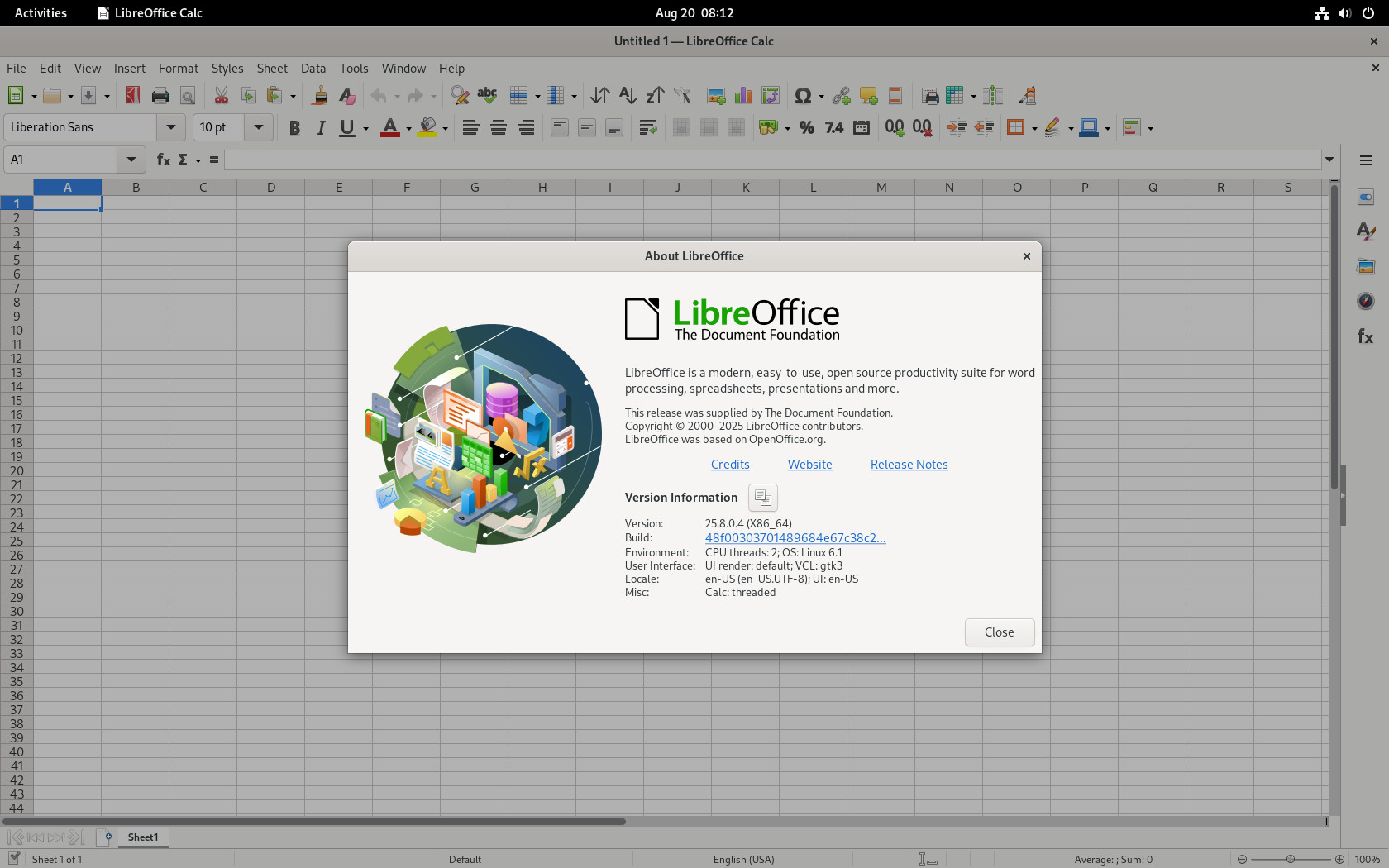Viewport: 1389px width, 868px height.
Task: Open Function Wizard fx icon
Action: (164, 160)
